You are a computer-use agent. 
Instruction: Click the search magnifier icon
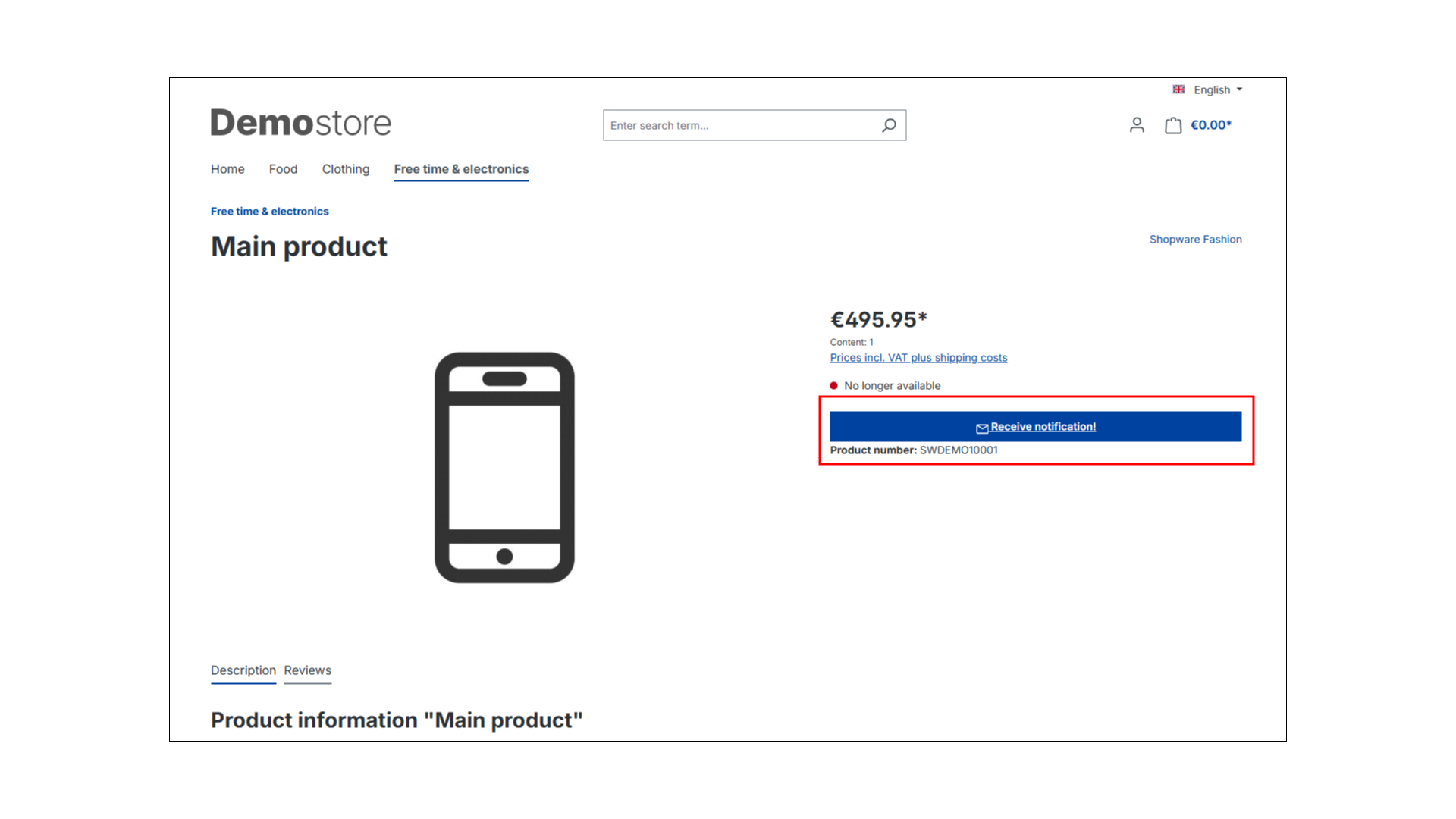point(888,125)
